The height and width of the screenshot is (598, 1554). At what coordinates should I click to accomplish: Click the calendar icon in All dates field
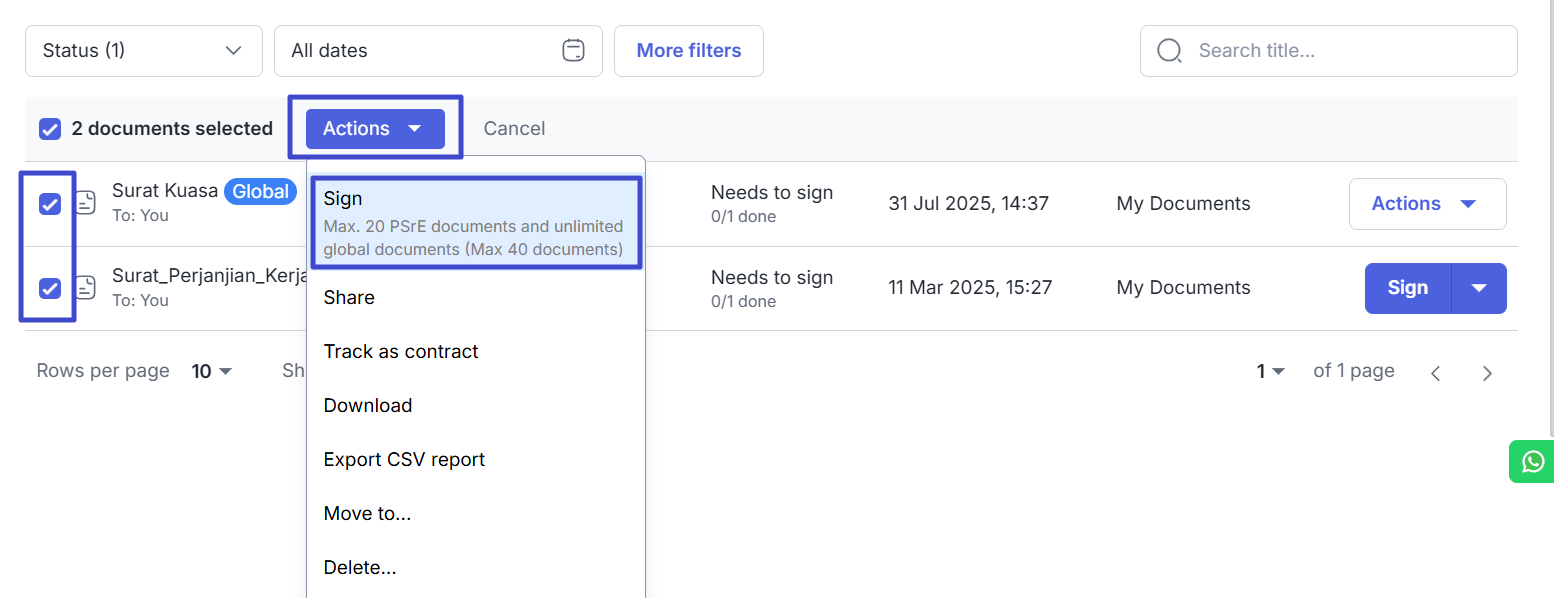coord(573,50)
